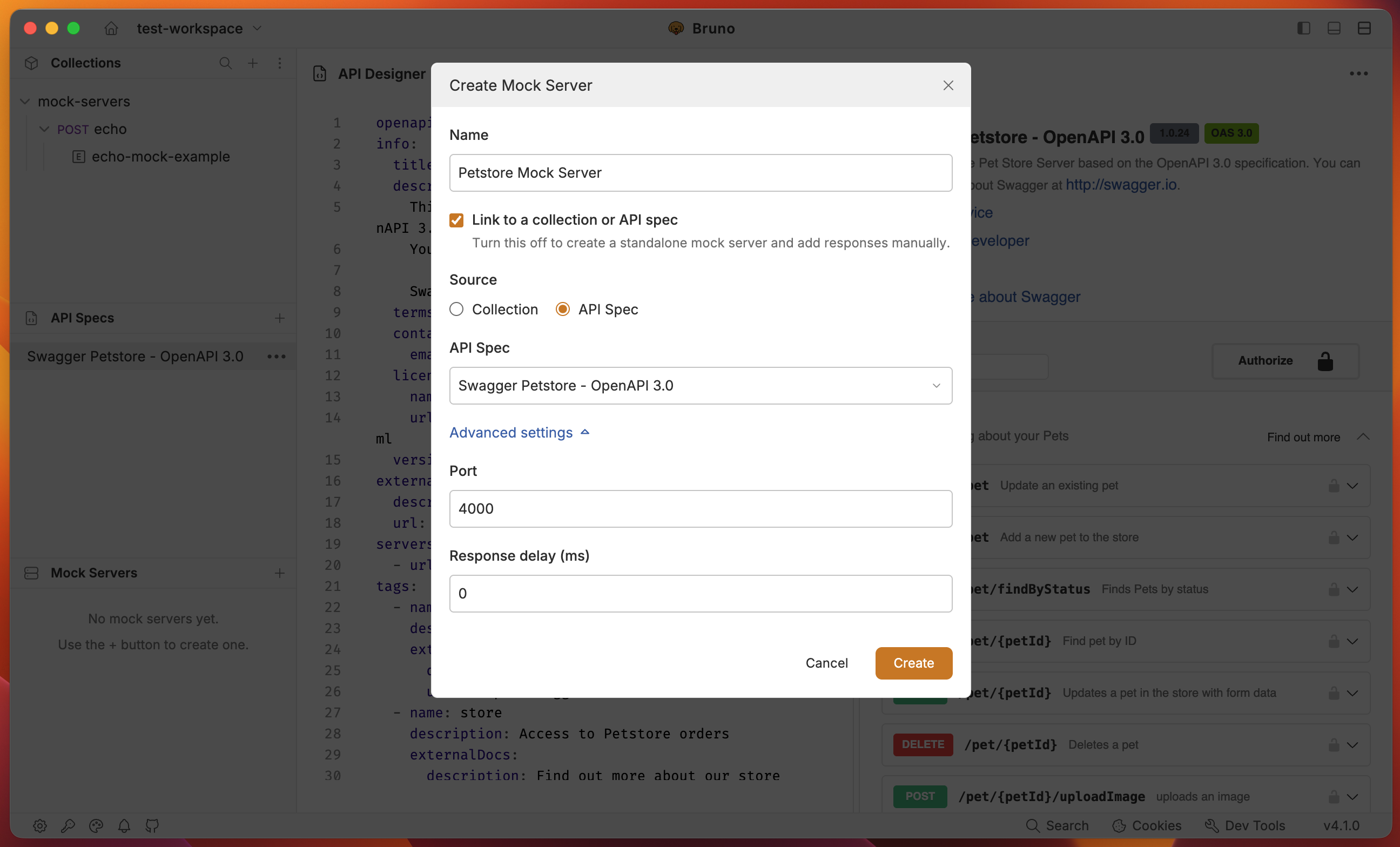This screenshot has width=1400, height=847.
Task: Click the Response delay input field
Action: pos(700,593)
